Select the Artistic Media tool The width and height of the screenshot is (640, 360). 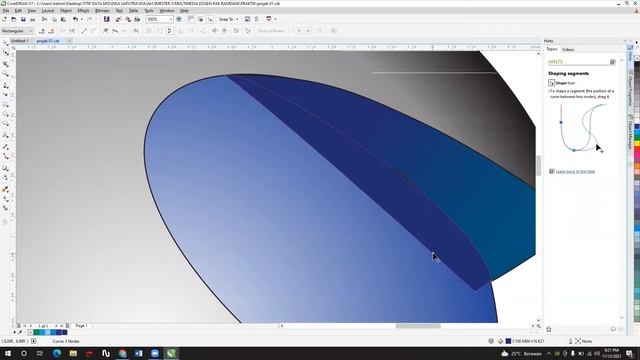(6, 95)
